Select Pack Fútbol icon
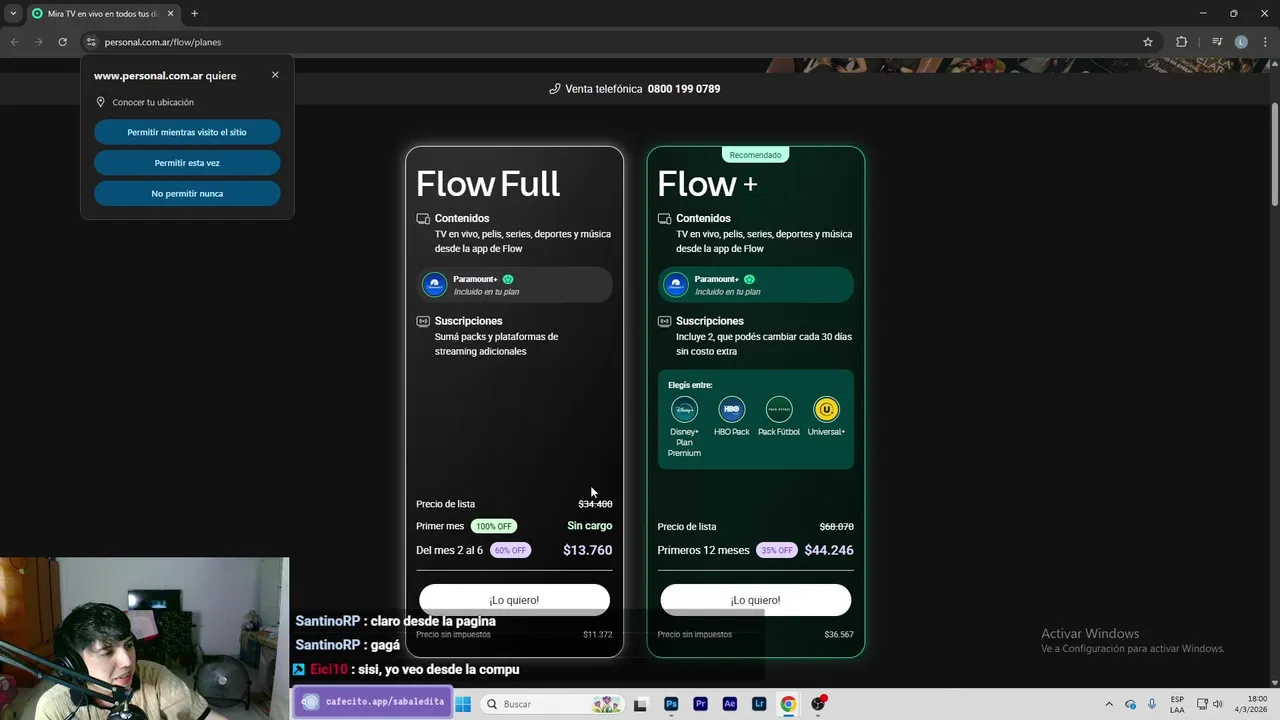1280x720 pixels. 779,409
